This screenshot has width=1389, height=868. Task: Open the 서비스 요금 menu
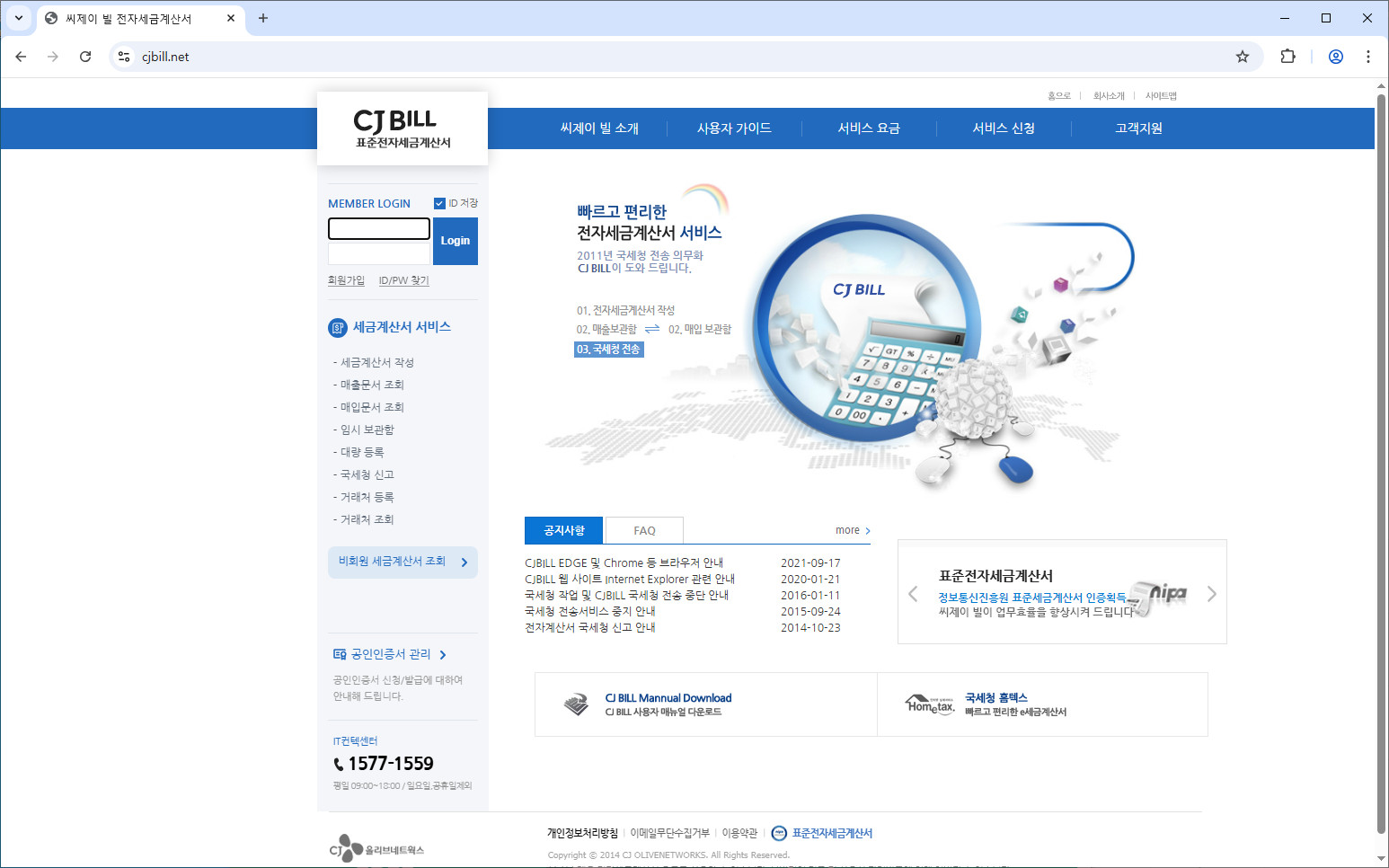coord(869,128)
